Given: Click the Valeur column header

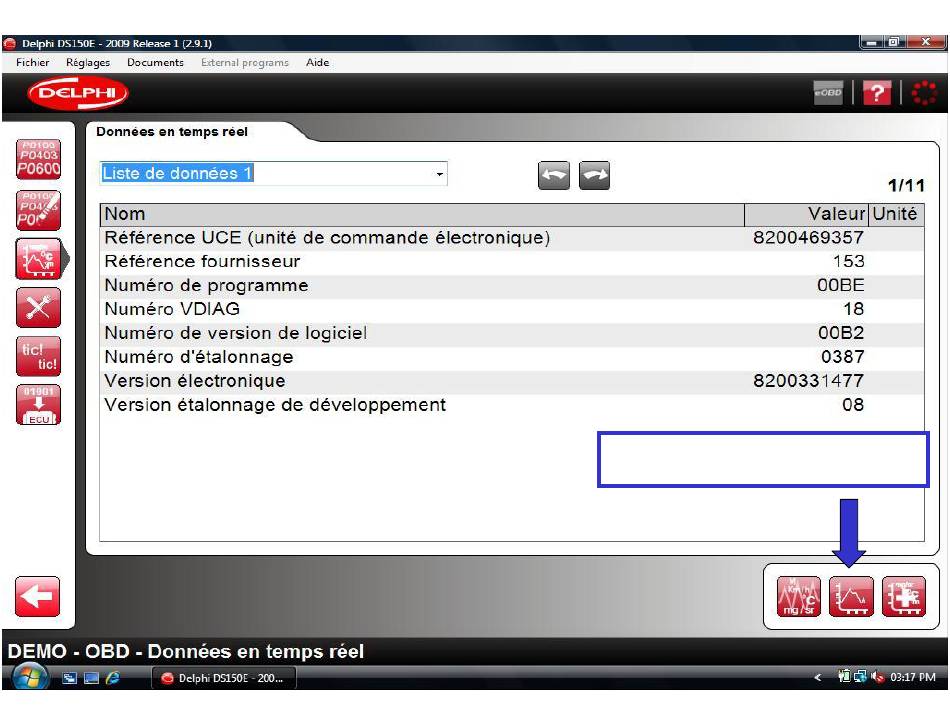Looking at the screenshot, I should (x=806, y=214).
